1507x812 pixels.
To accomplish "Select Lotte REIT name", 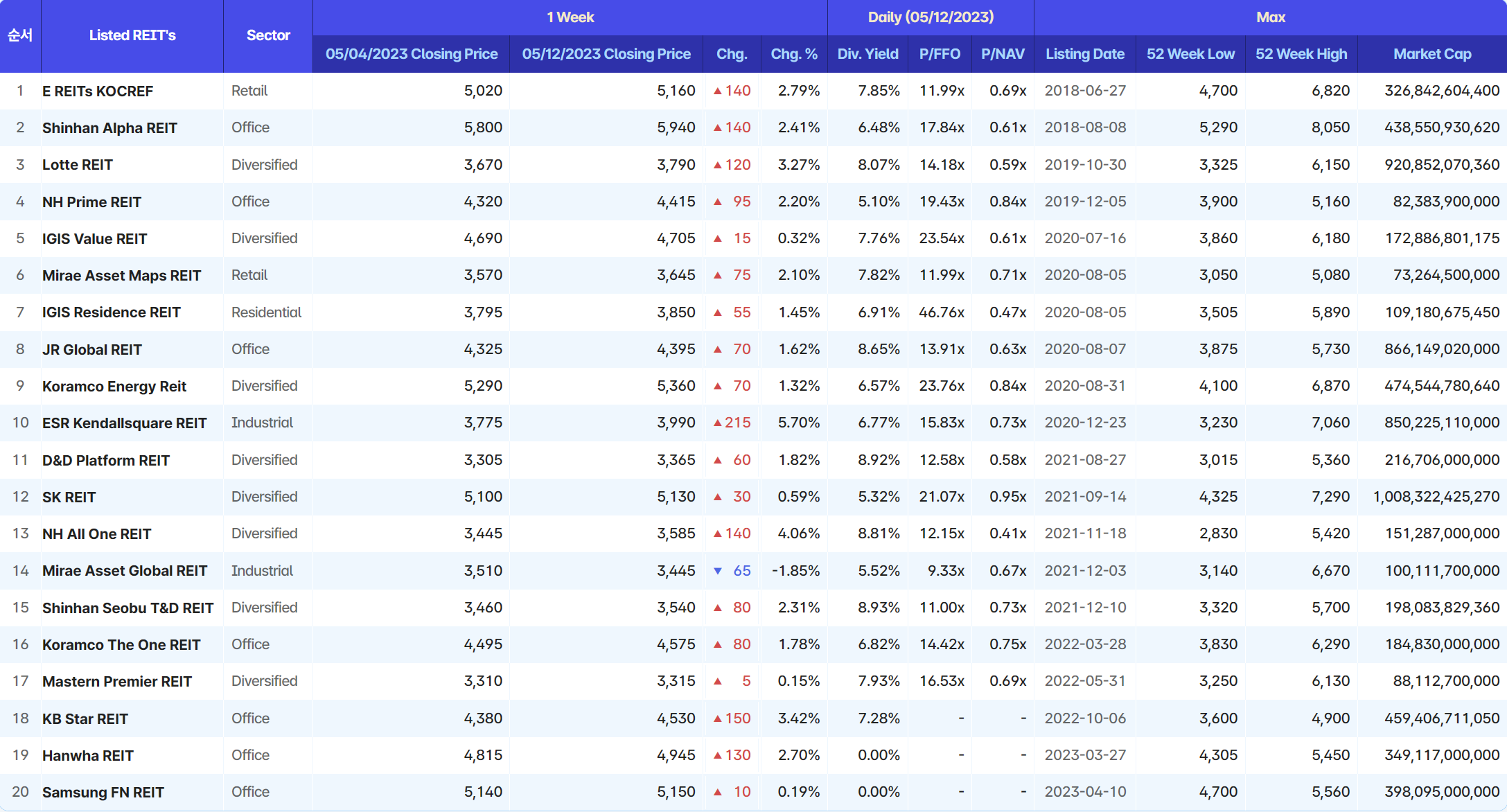I will pyautogui.click(x=78, y=165).
